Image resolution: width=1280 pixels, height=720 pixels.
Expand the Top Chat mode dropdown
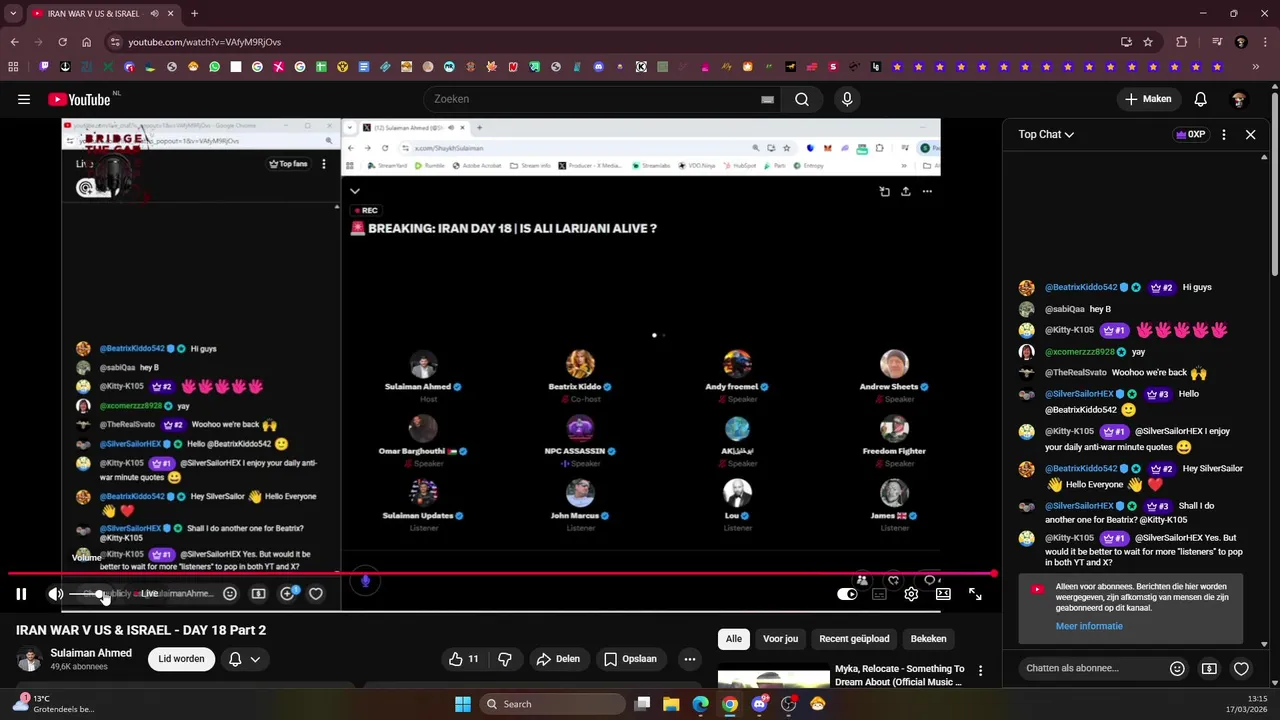1046,134
